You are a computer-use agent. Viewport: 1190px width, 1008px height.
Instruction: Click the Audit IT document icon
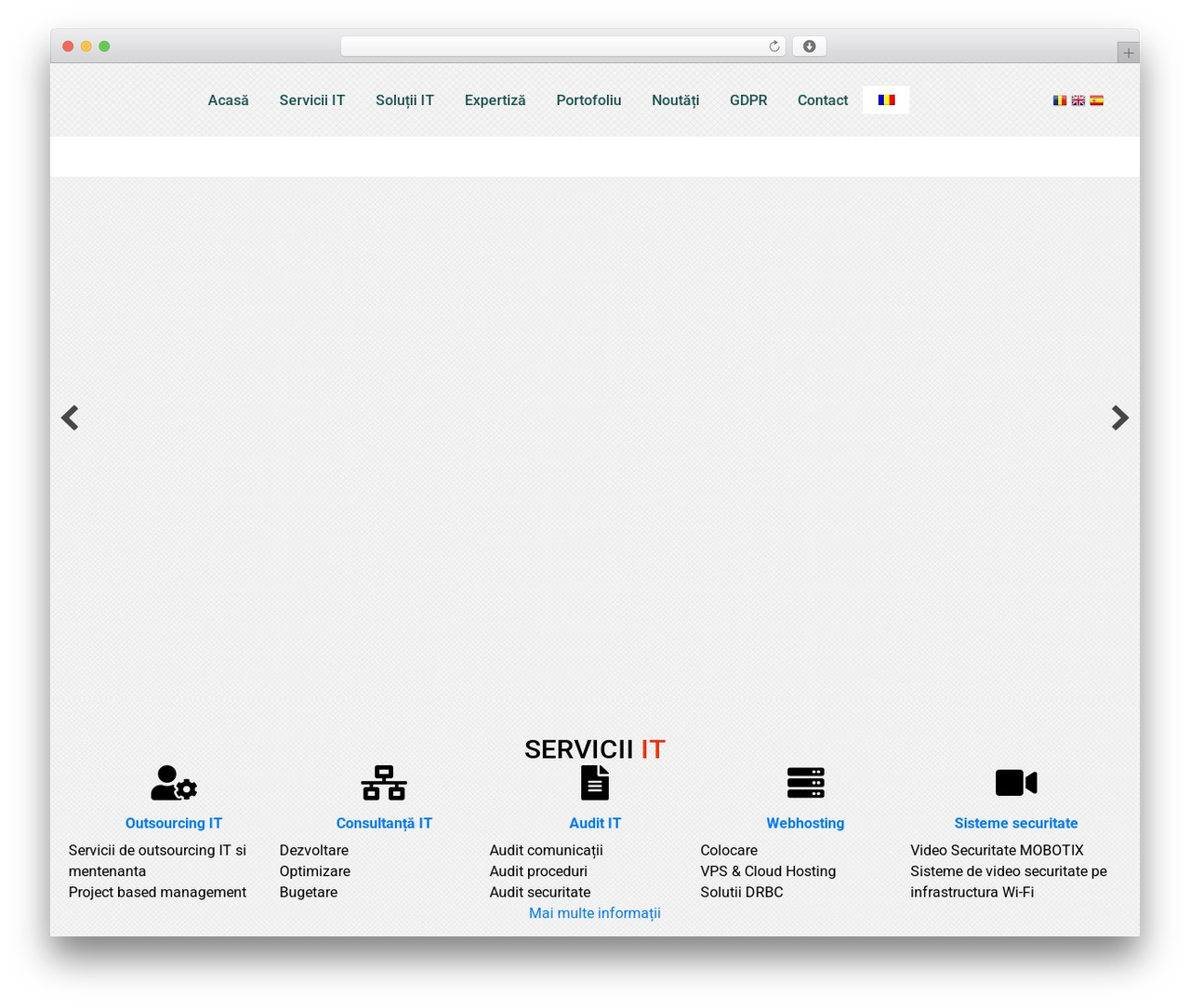pos(595,783)
